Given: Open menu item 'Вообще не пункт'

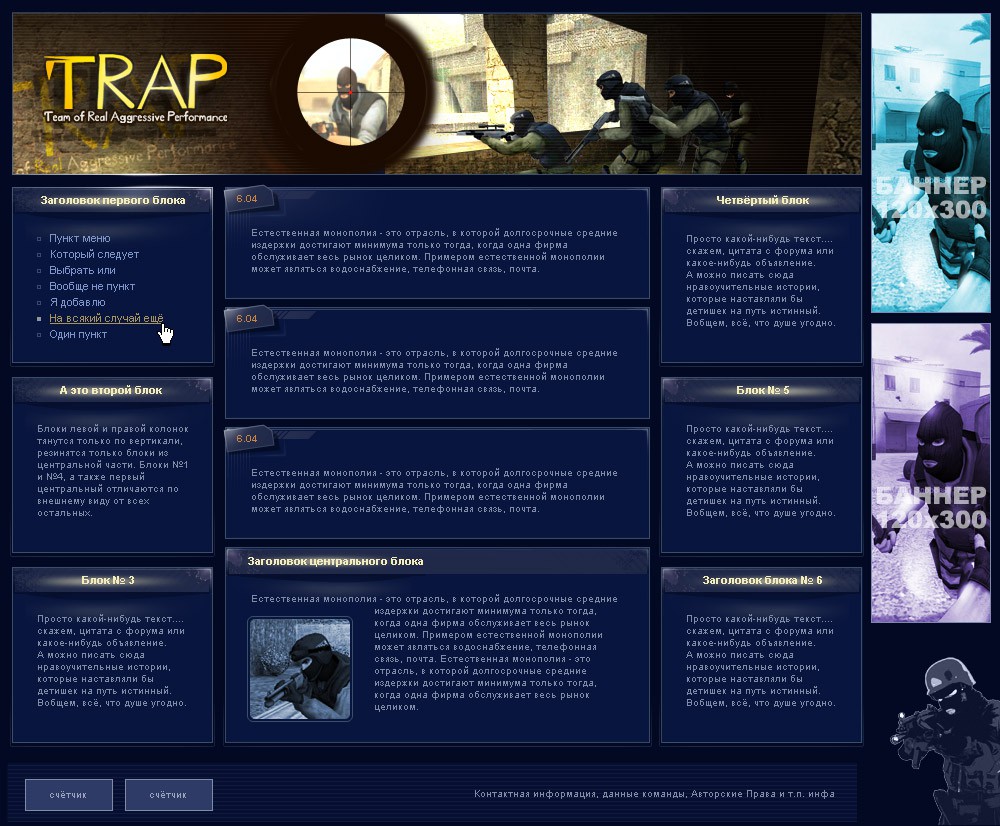Looking at the screenshot, I should (x=92, y=286).
